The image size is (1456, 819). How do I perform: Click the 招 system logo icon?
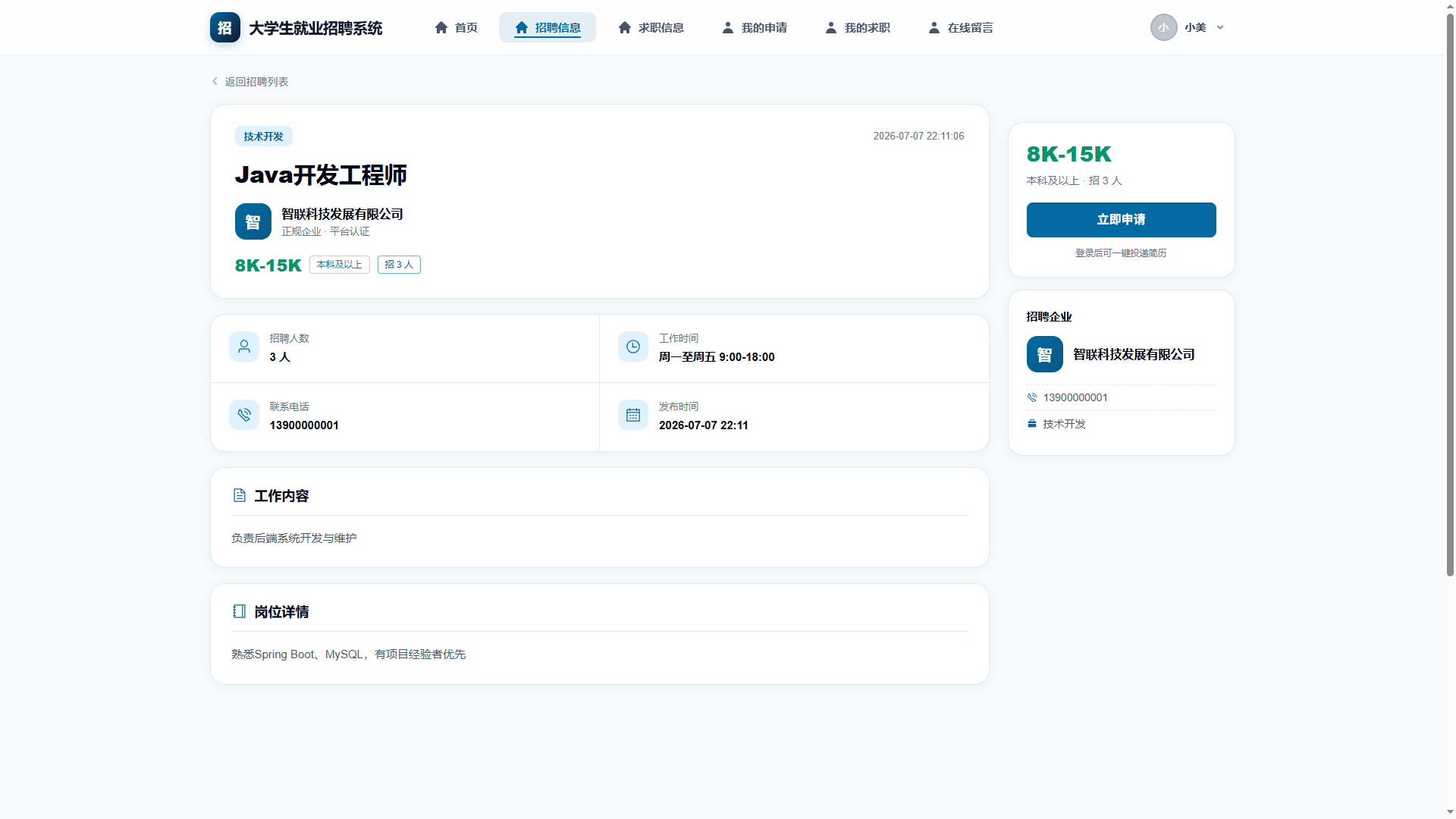pyautogui.click(x=225, y=27)
